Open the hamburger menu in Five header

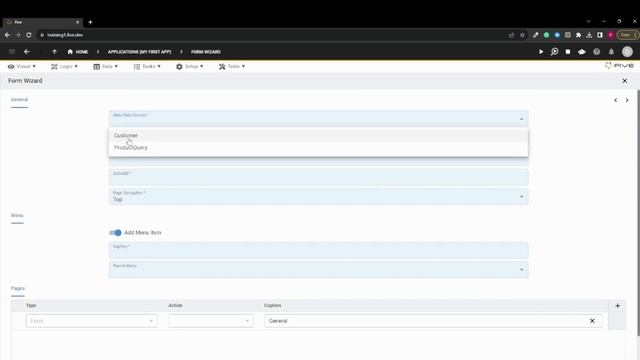tap(12, 52)
